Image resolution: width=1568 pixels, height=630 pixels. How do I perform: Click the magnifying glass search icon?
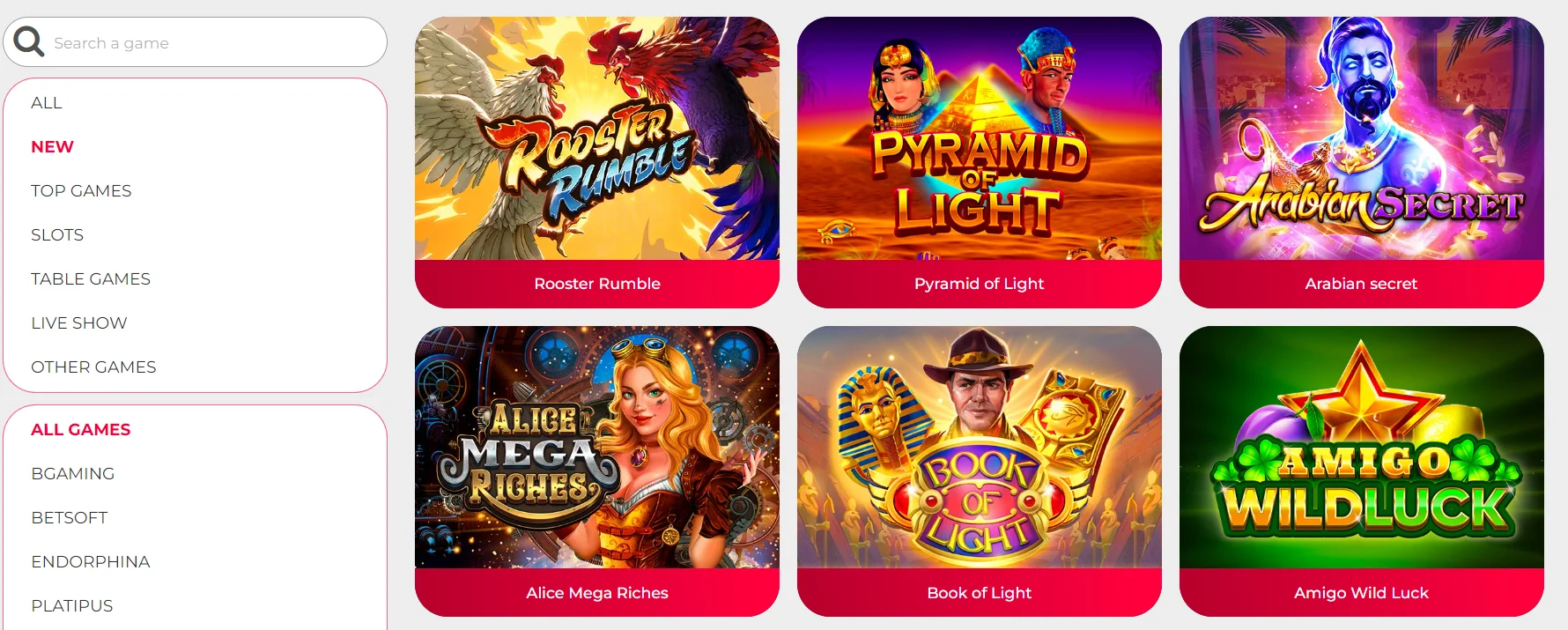28,41
